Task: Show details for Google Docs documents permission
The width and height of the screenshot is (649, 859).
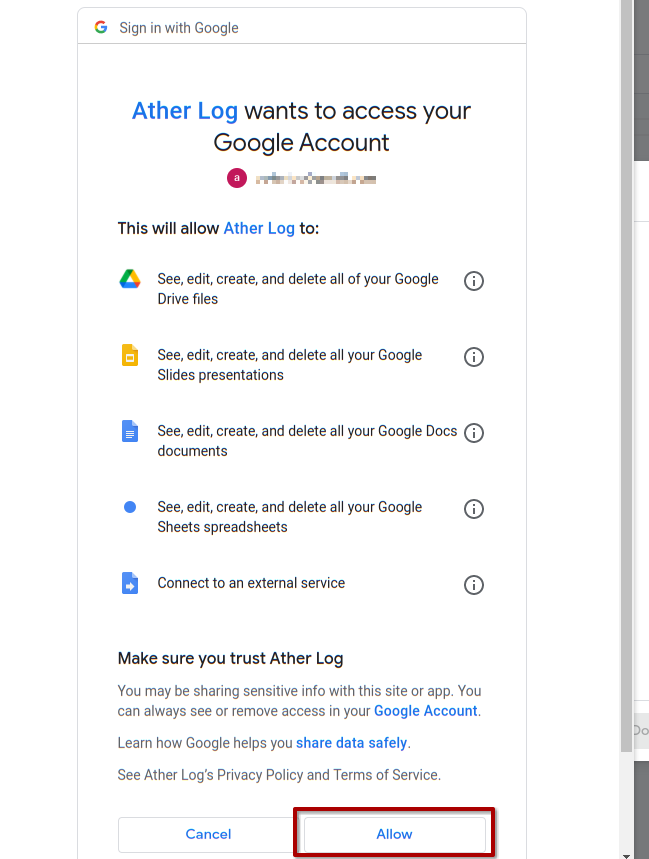Action: 474,433
